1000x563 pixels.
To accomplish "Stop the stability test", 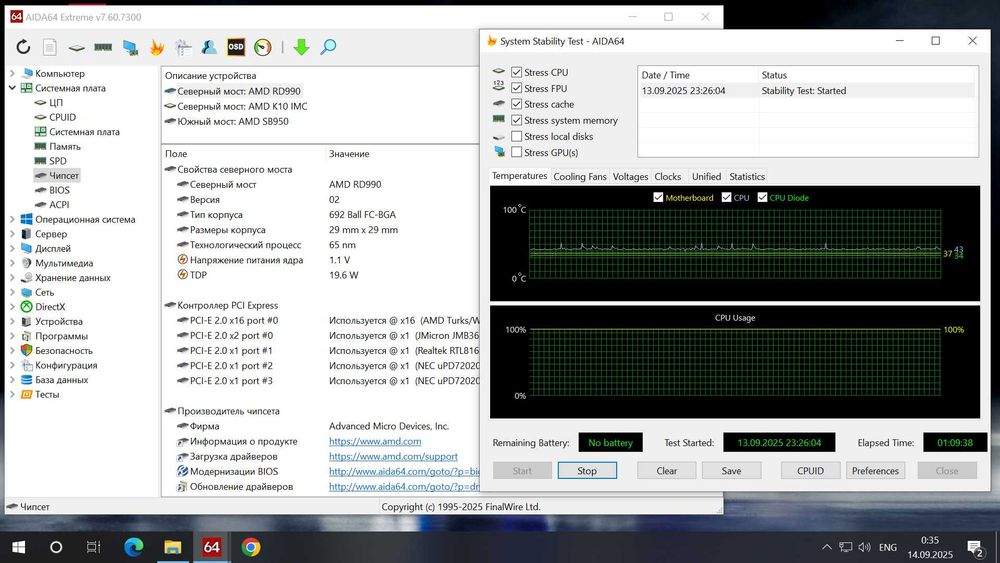I will (x=587, y=471).
